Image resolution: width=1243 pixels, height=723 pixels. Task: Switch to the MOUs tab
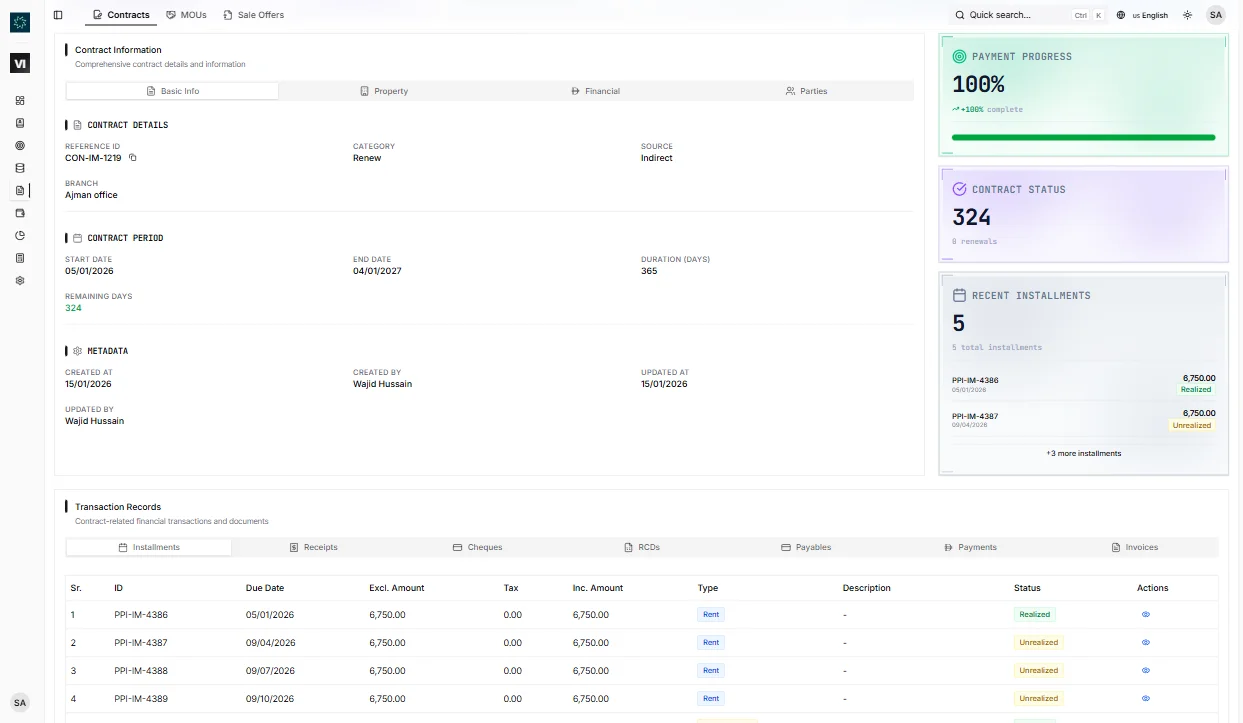click(x=186, y=14)
